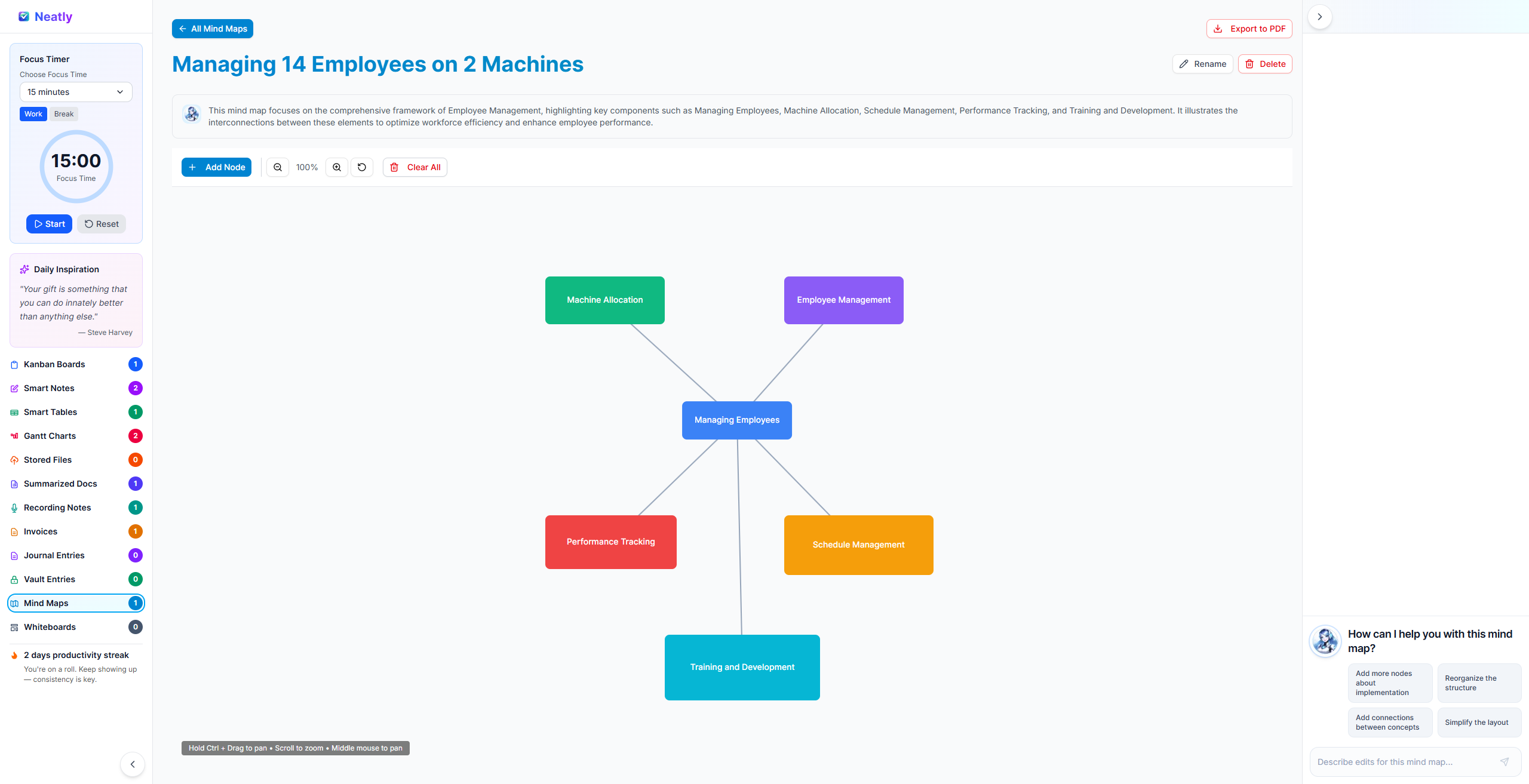Click the reset view rotation icon
Image resolution: width=1529 pixels, height=784 pixels.
pos(362,167)
